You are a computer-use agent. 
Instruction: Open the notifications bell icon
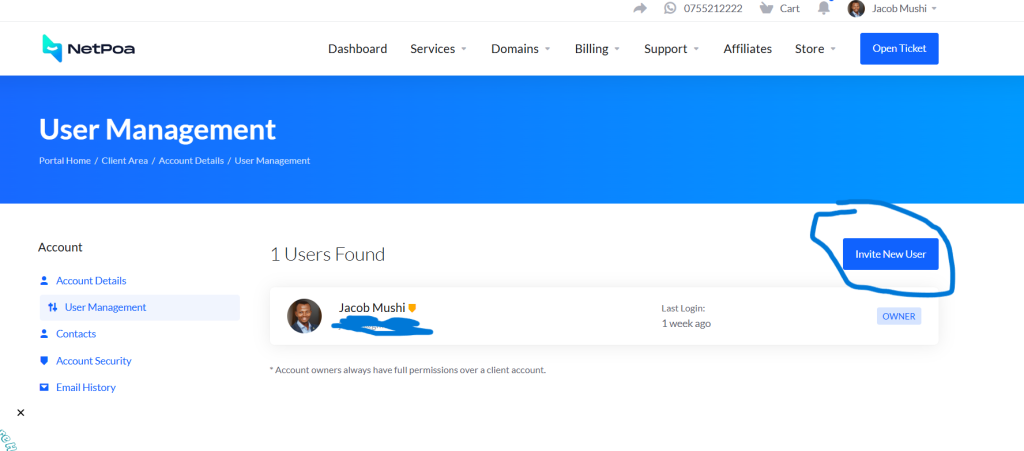pyautogui.click(x=824, y=8)
